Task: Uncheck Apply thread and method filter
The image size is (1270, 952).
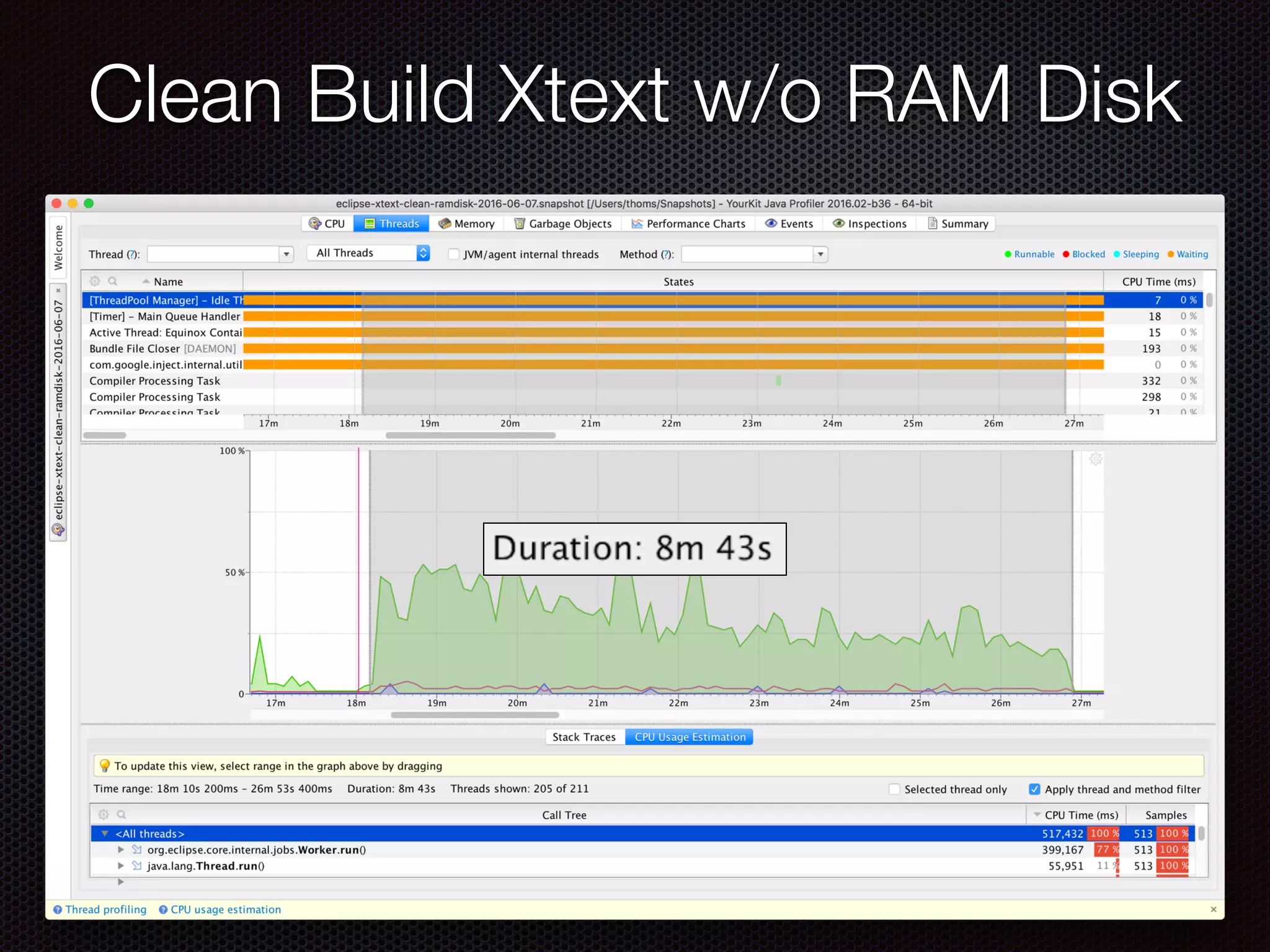Action: tap(1034, 789)
